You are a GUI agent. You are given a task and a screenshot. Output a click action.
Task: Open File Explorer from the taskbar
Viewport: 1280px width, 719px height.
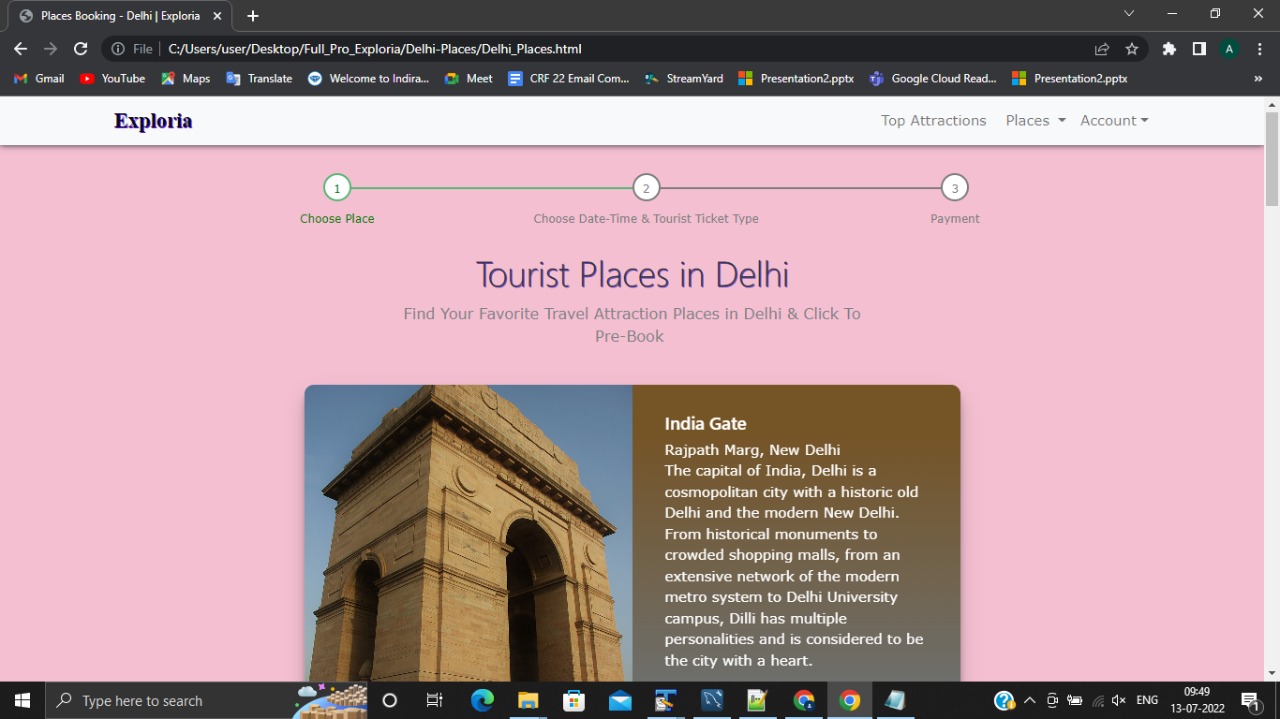528,700
